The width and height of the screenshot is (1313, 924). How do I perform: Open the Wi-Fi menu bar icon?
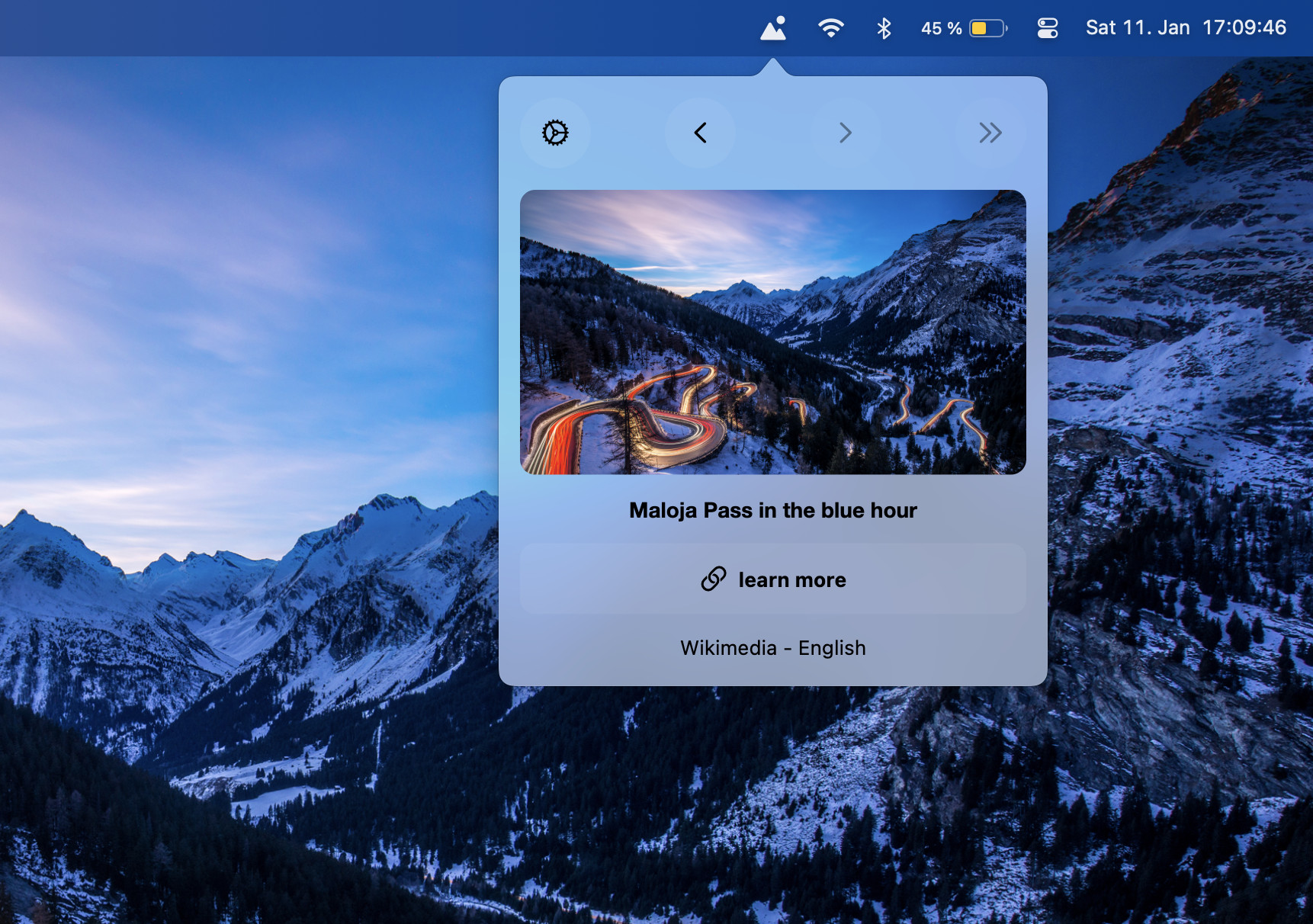click(x=830, y=28)
